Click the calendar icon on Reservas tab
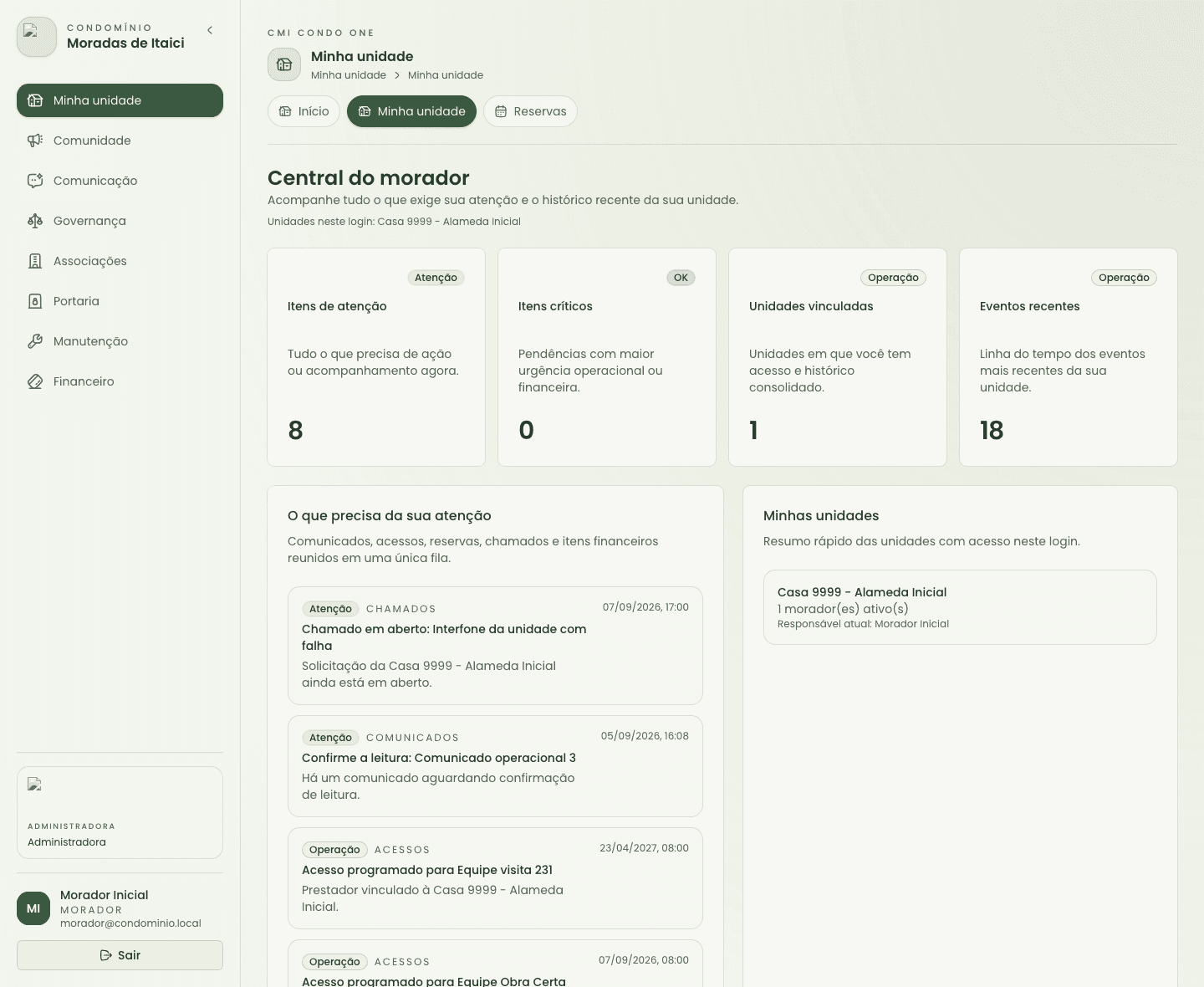This screenshot has height=987, width=1204. coord(501,111)
